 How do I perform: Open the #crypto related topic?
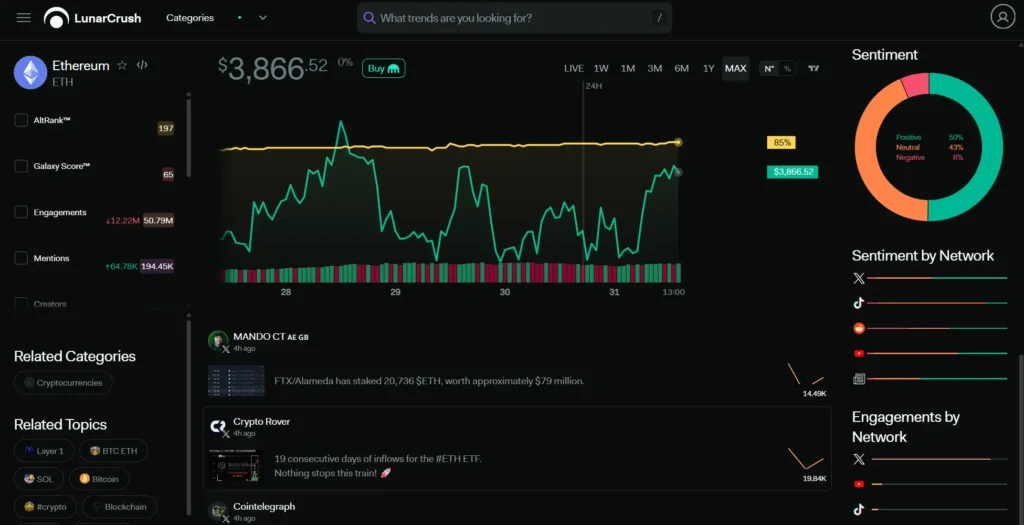tap(45, 507)
